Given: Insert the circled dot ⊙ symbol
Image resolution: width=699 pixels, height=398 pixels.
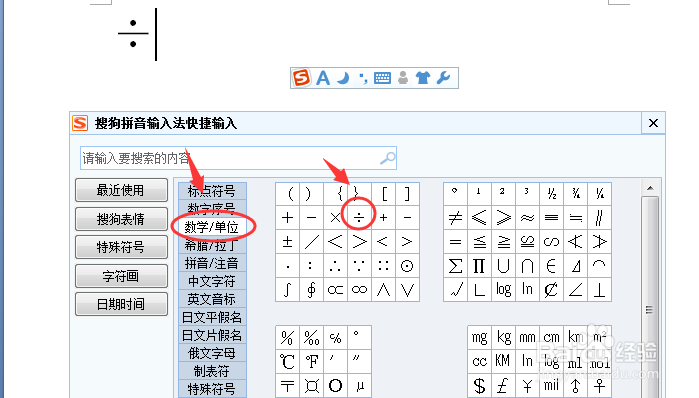Looking at the screenshot, I should [407, 266].
